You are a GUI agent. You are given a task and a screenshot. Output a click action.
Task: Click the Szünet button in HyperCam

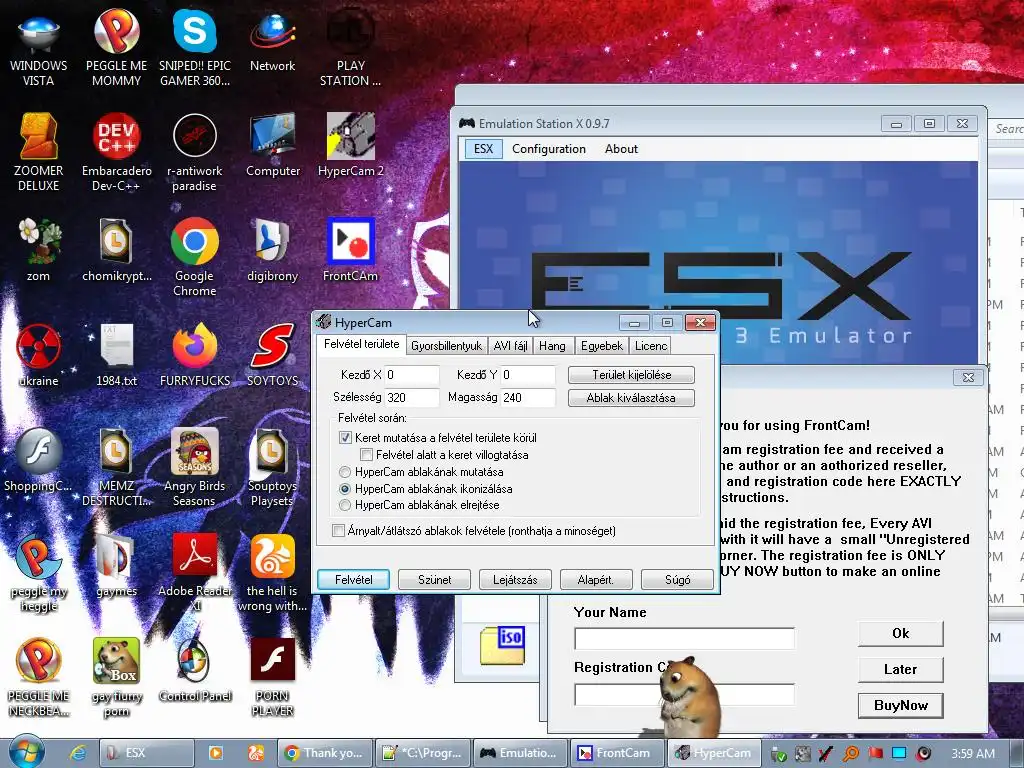click(434, 579)
